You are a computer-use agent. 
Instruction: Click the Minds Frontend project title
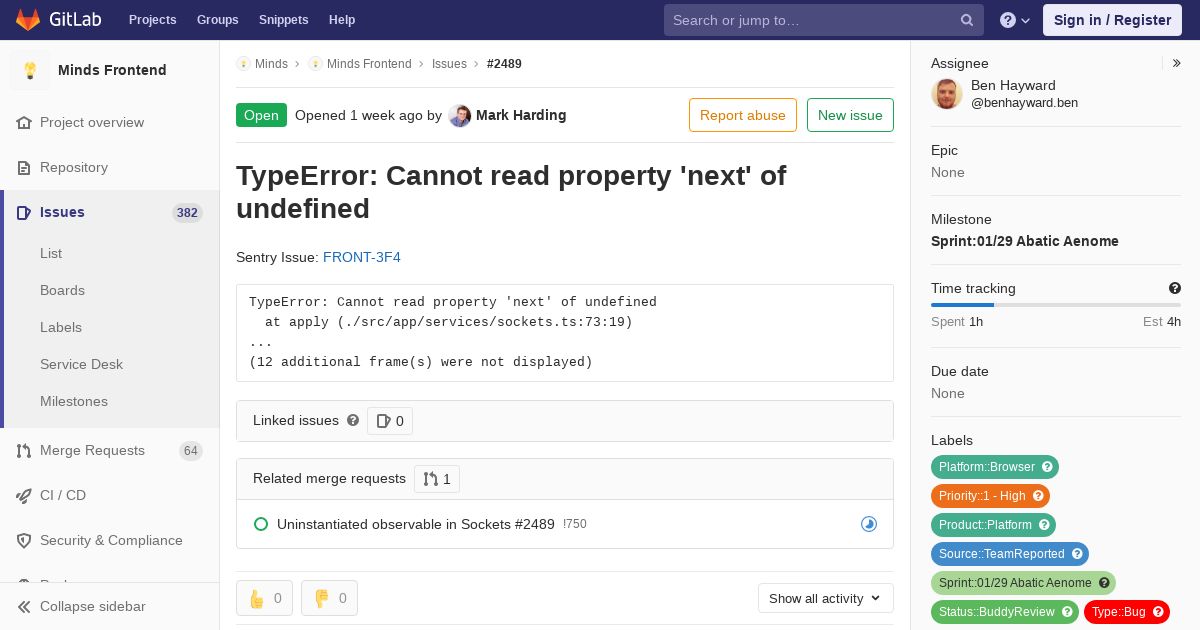click(x=112, y=70)
